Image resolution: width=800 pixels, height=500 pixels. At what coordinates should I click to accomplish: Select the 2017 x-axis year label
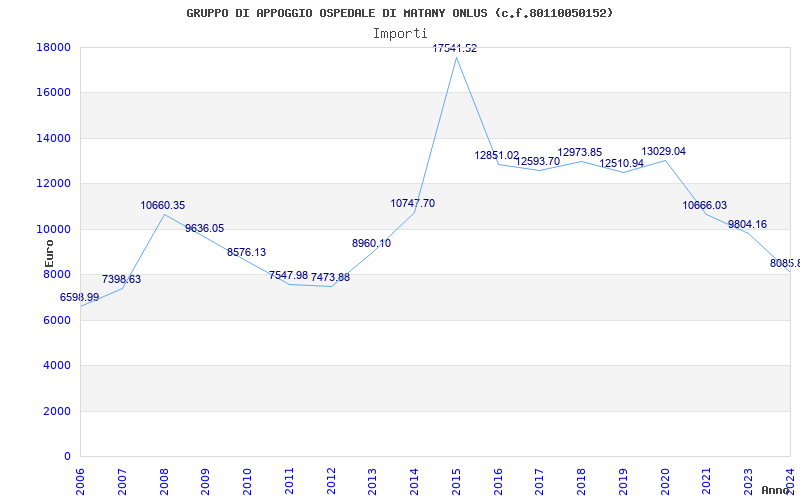point(540,482)
